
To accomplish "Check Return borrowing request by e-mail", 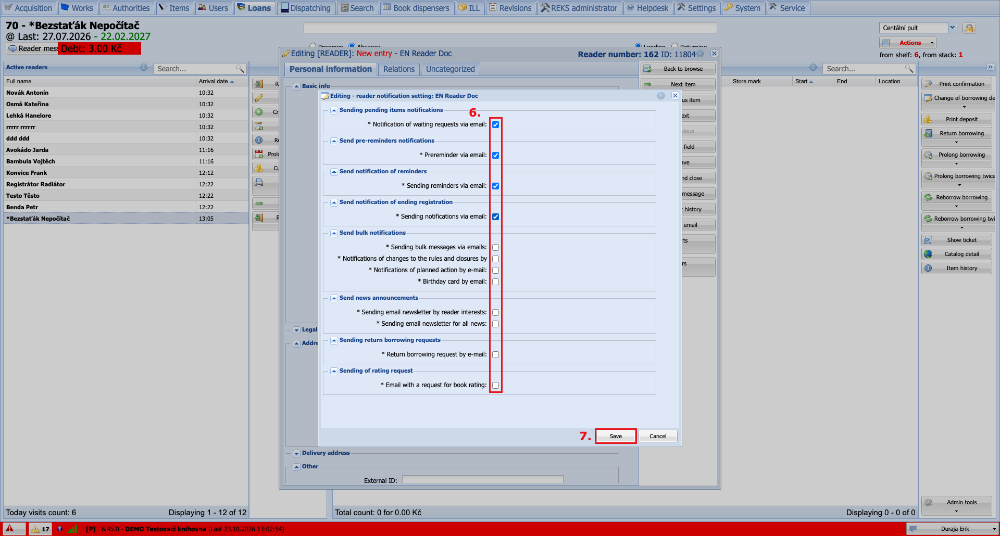I will (x=496, y=354).
